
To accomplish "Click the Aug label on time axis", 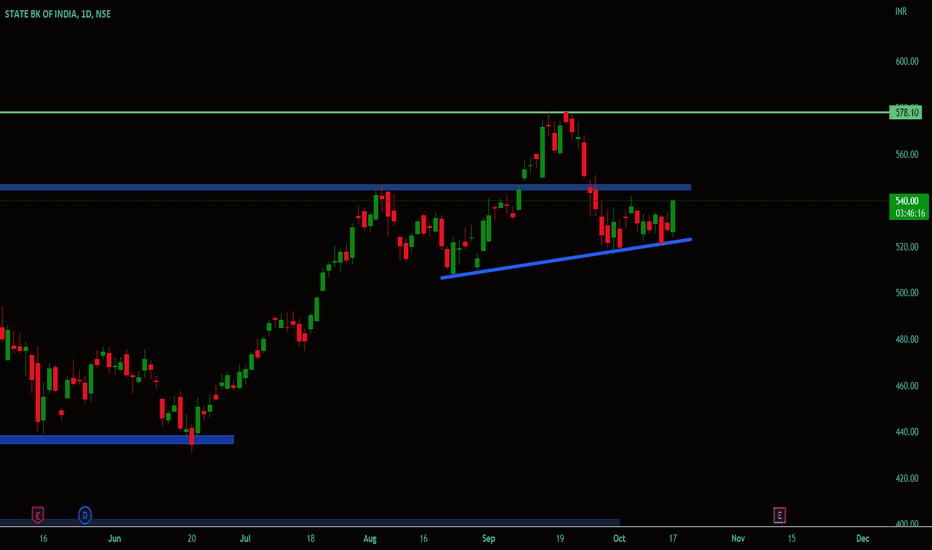I will pos(370,539).
